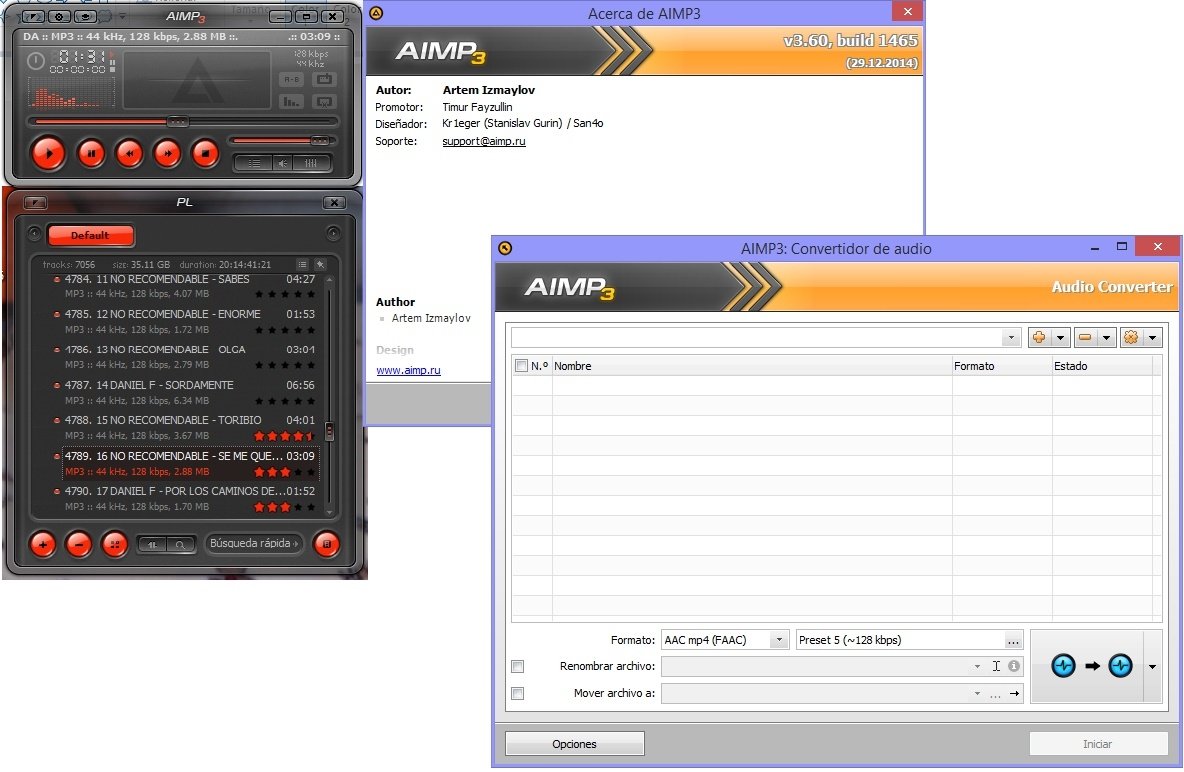Stop the current track
Viewport: 1184px width, 772px height.
[x=204, y=153]
